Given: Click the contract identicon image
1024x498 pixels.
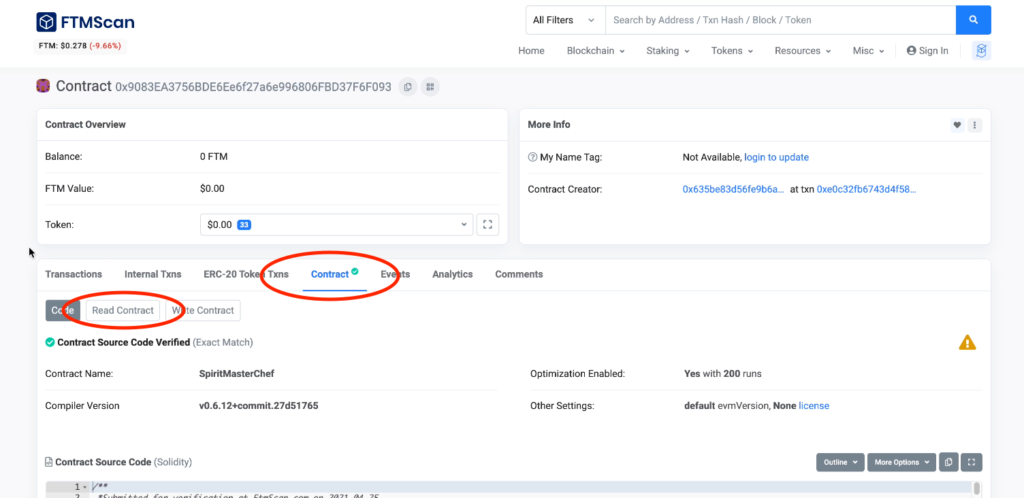Looking at the screenshot, I should point(43,86).
